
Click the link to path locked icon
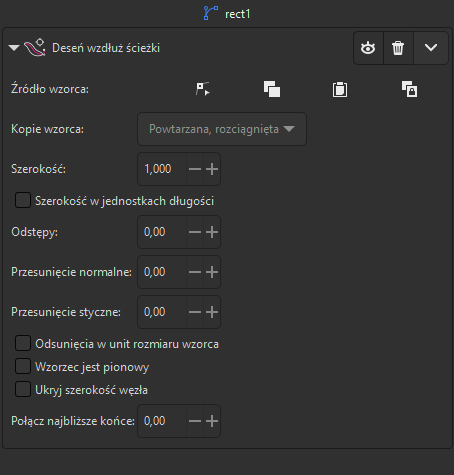pyautogui.click(x=409, y=89)
